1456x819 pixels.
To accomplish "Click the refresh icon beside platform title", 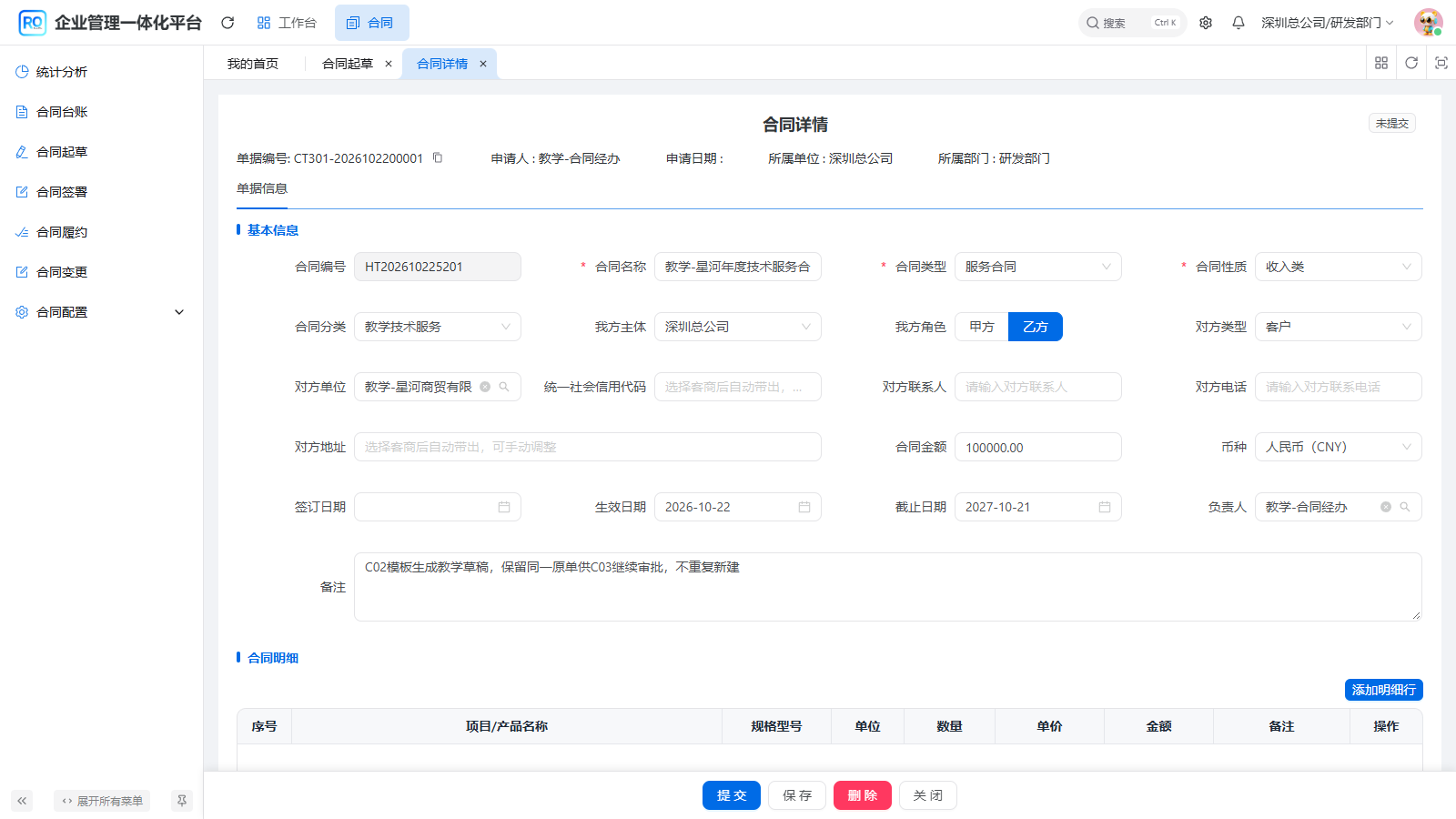I will point(227,23).
